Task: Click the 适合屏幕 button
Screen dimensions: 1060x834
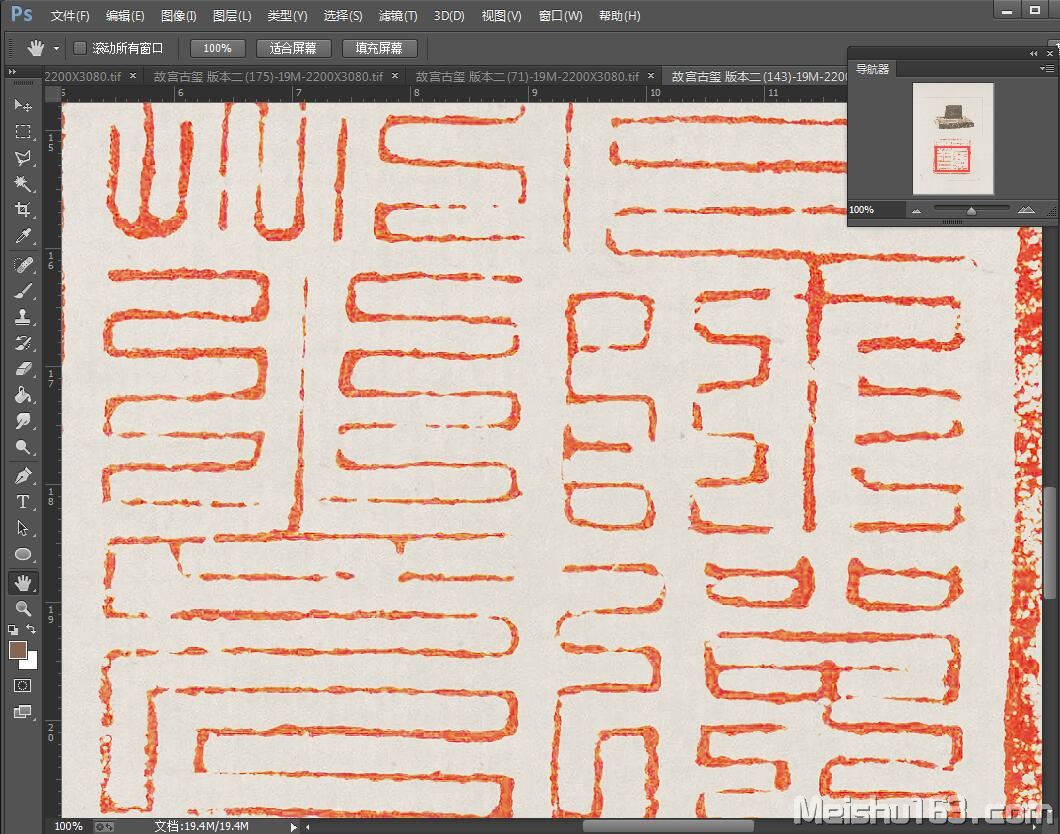Action: [x=293, y=48]
